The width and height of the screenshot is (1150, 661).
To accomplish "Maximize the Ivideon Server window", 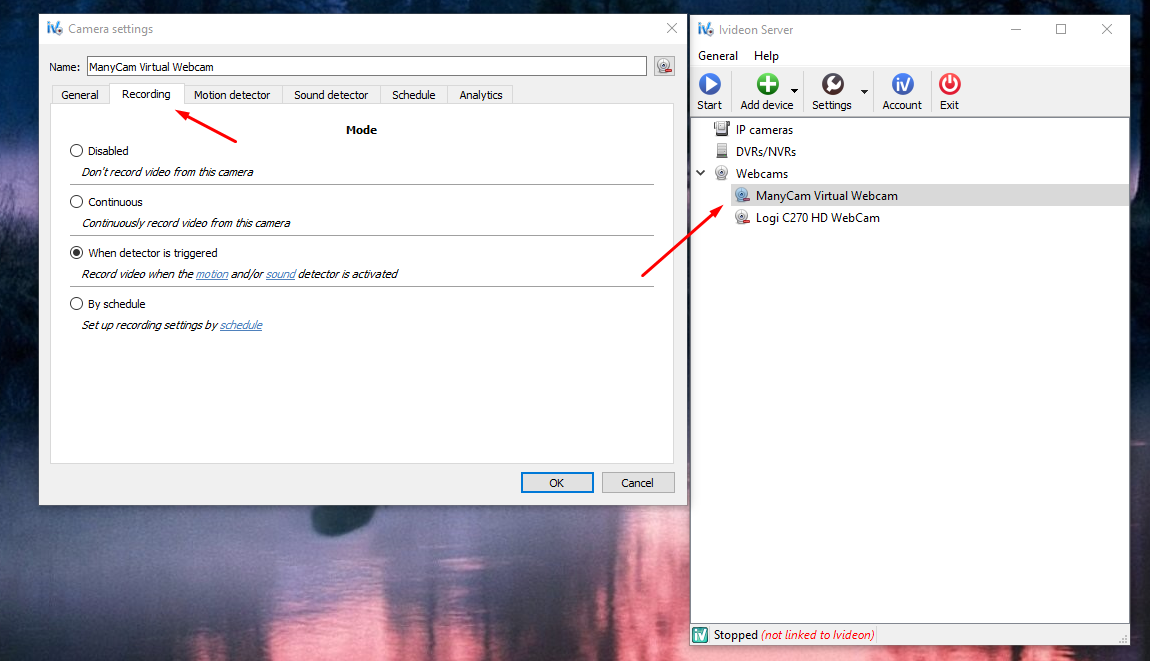I will pyautogui.click(x=1061, y=29).
